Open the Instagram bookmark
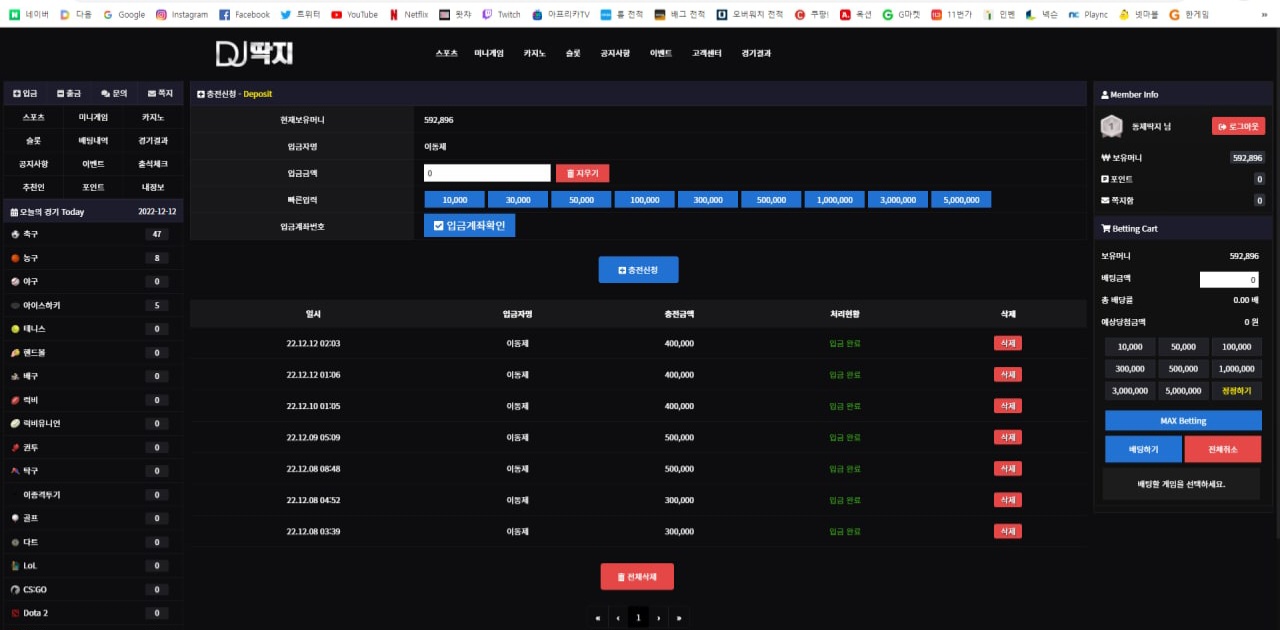The image size is (1280, 630). [x=182, y=15]
